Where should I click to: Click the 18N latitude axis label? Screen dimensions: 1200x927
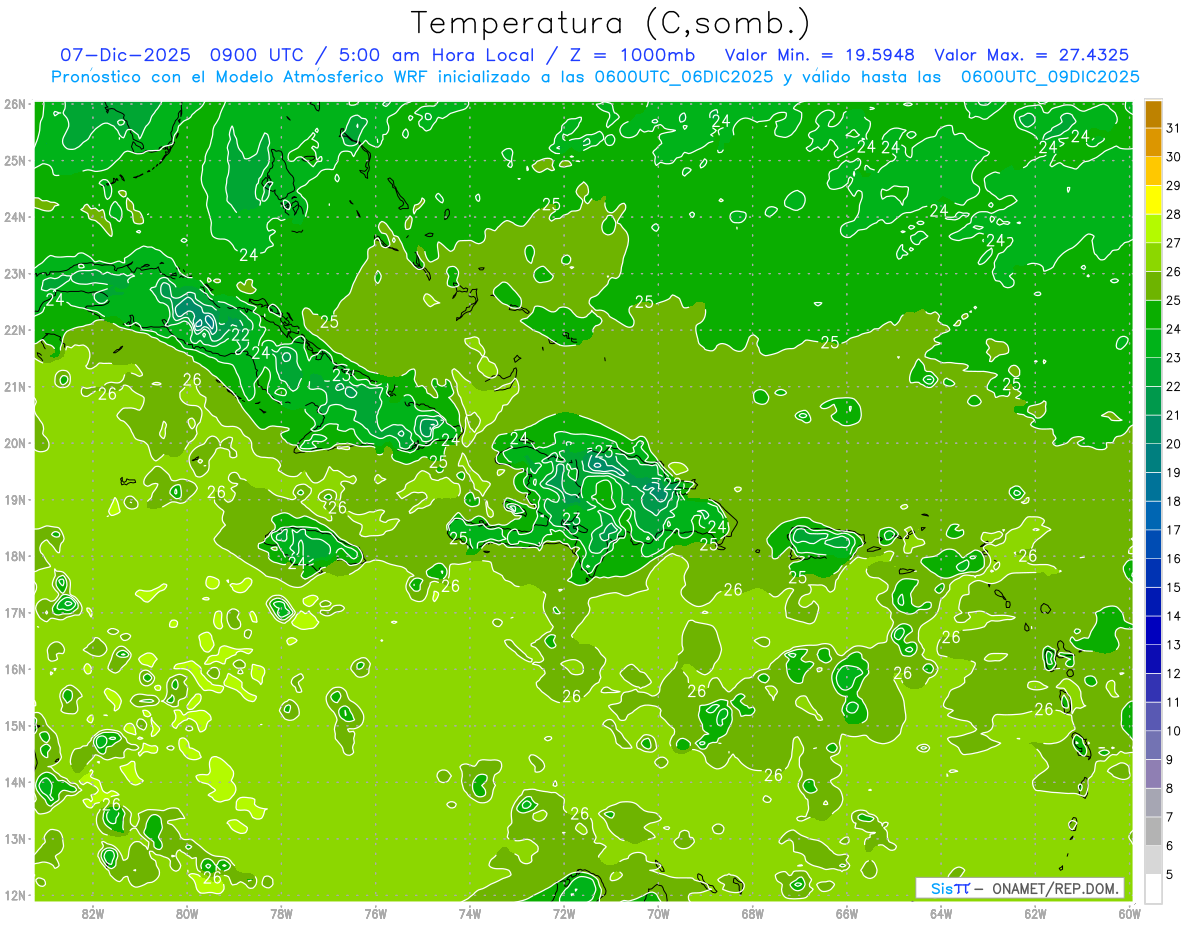[15, 556]
